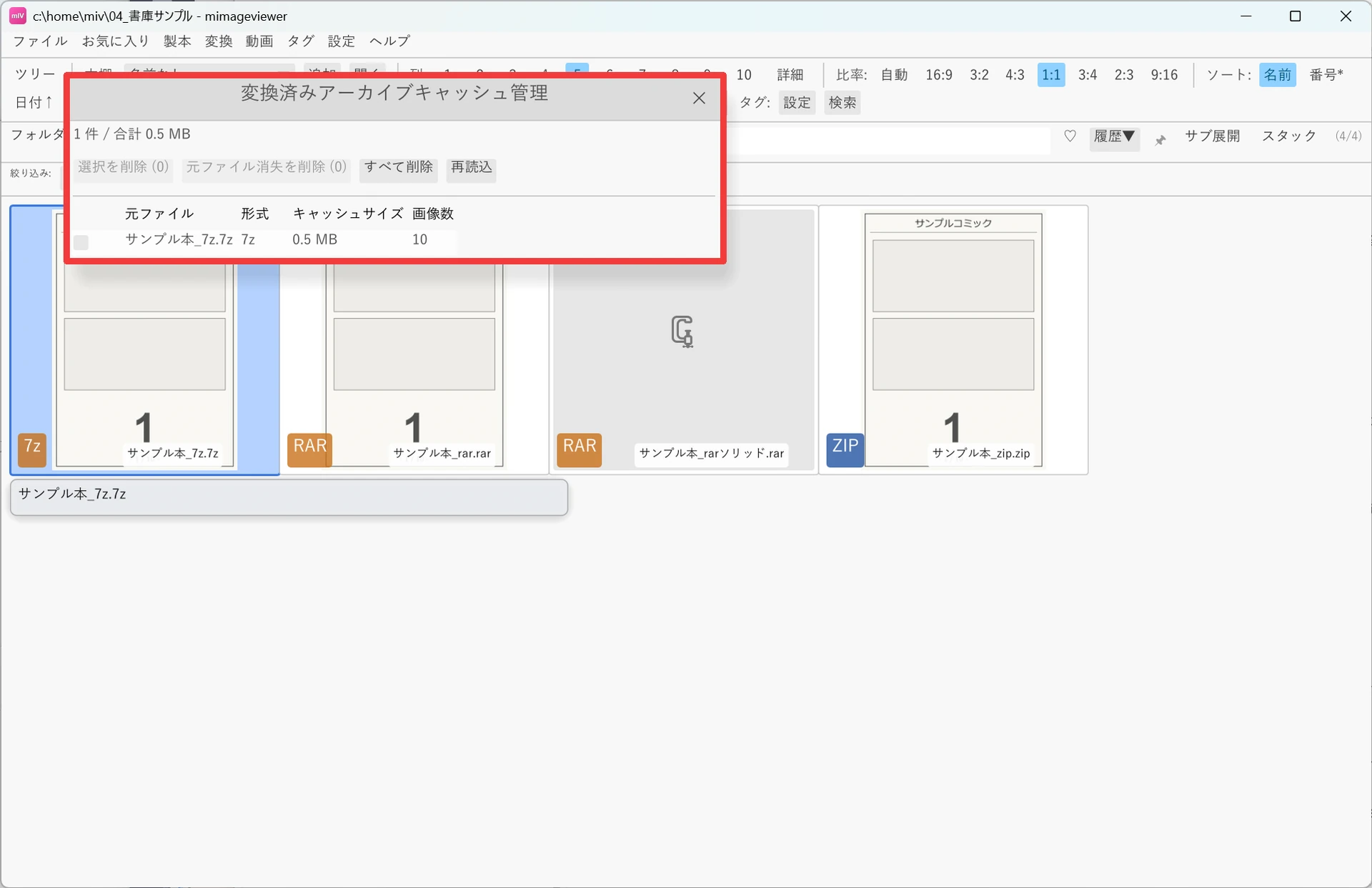Screen dimensions: 1372x888
Task: Open the 履歴 dropdown
Action: (1114, 136)
